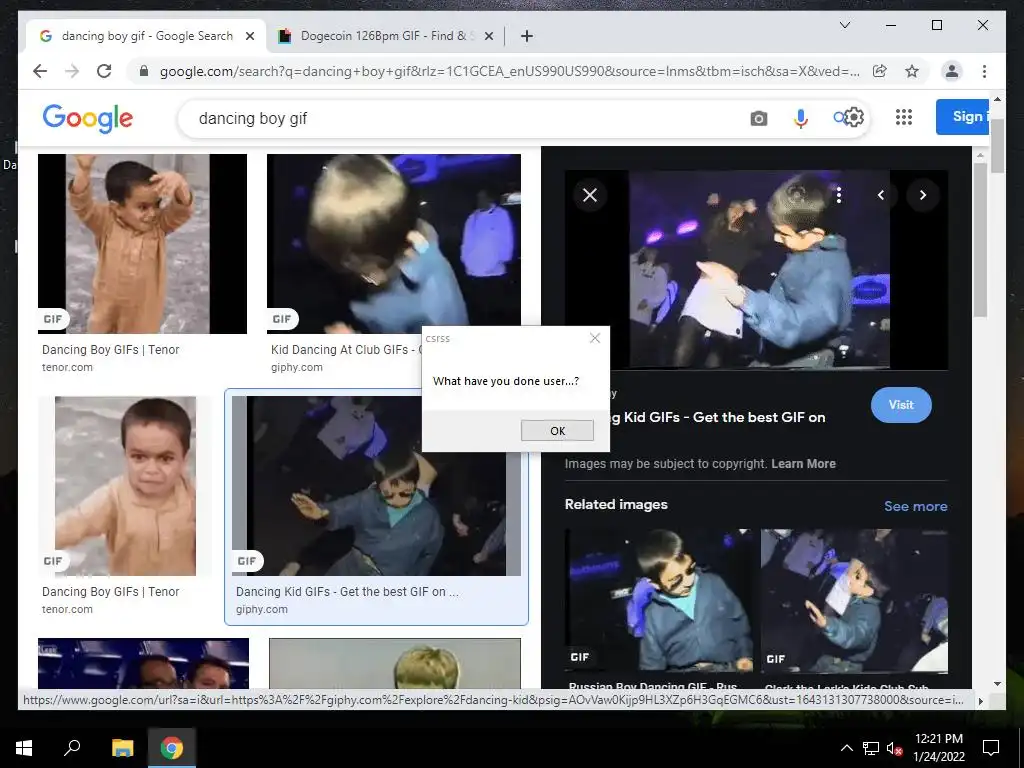Image resolution: width=1024 pixels, height=768 pixels.
Task: Click the voice search microphone icon
Action: click(801, 118)
